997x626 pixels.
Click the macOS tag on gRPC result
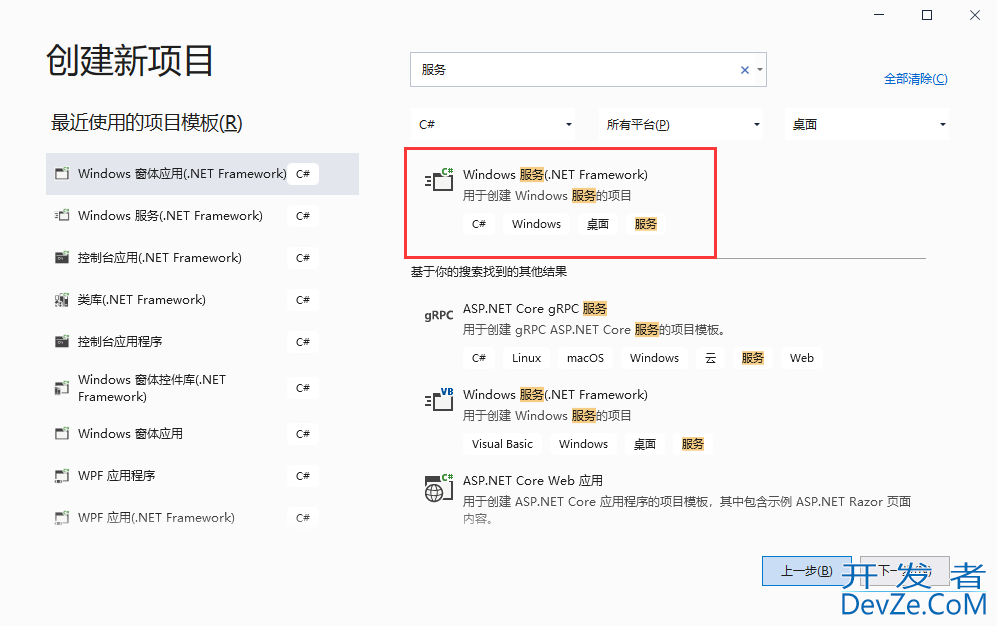pyautogui.click(x=585, y=358)
